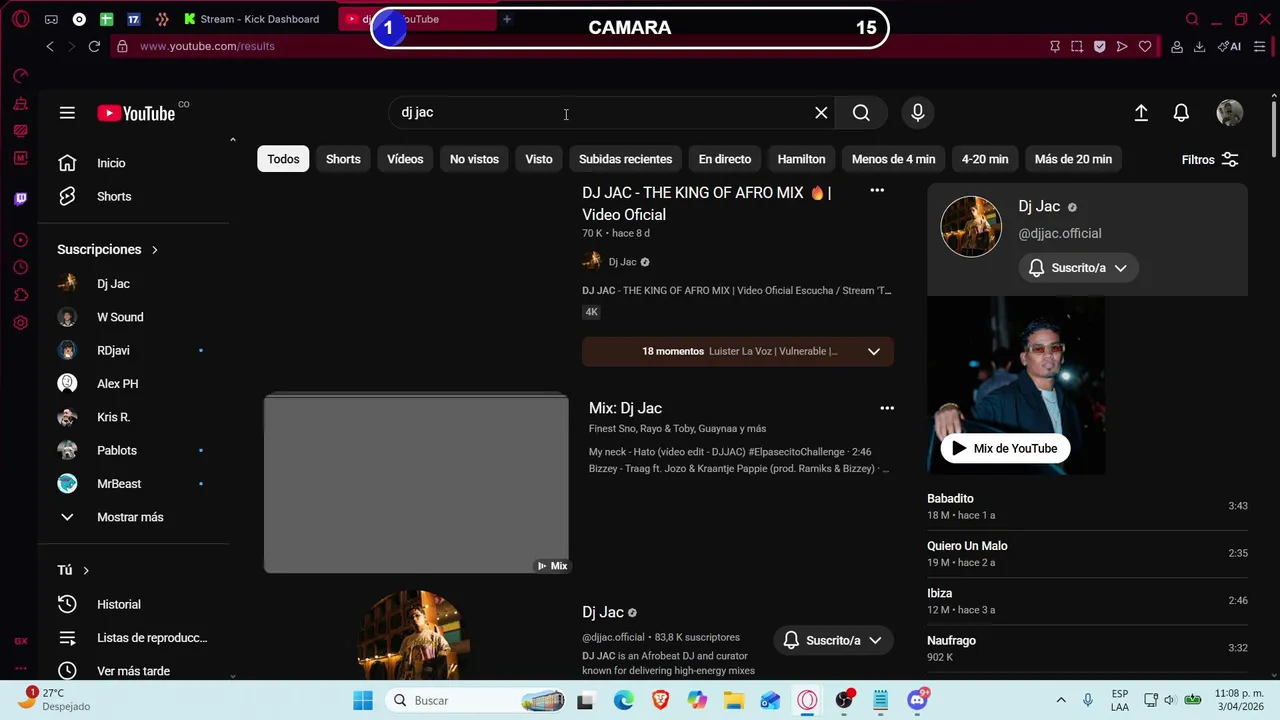This screenshot has height=720, width=1280.
Task: Open Filtros search filters
Action: (x=1210, y=160)
